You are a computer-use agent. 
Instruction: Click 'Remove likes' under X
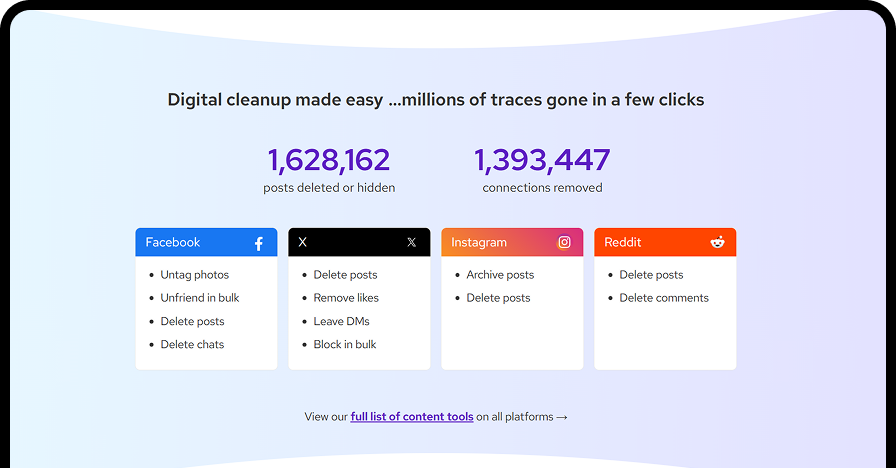[x=346, y=298]
